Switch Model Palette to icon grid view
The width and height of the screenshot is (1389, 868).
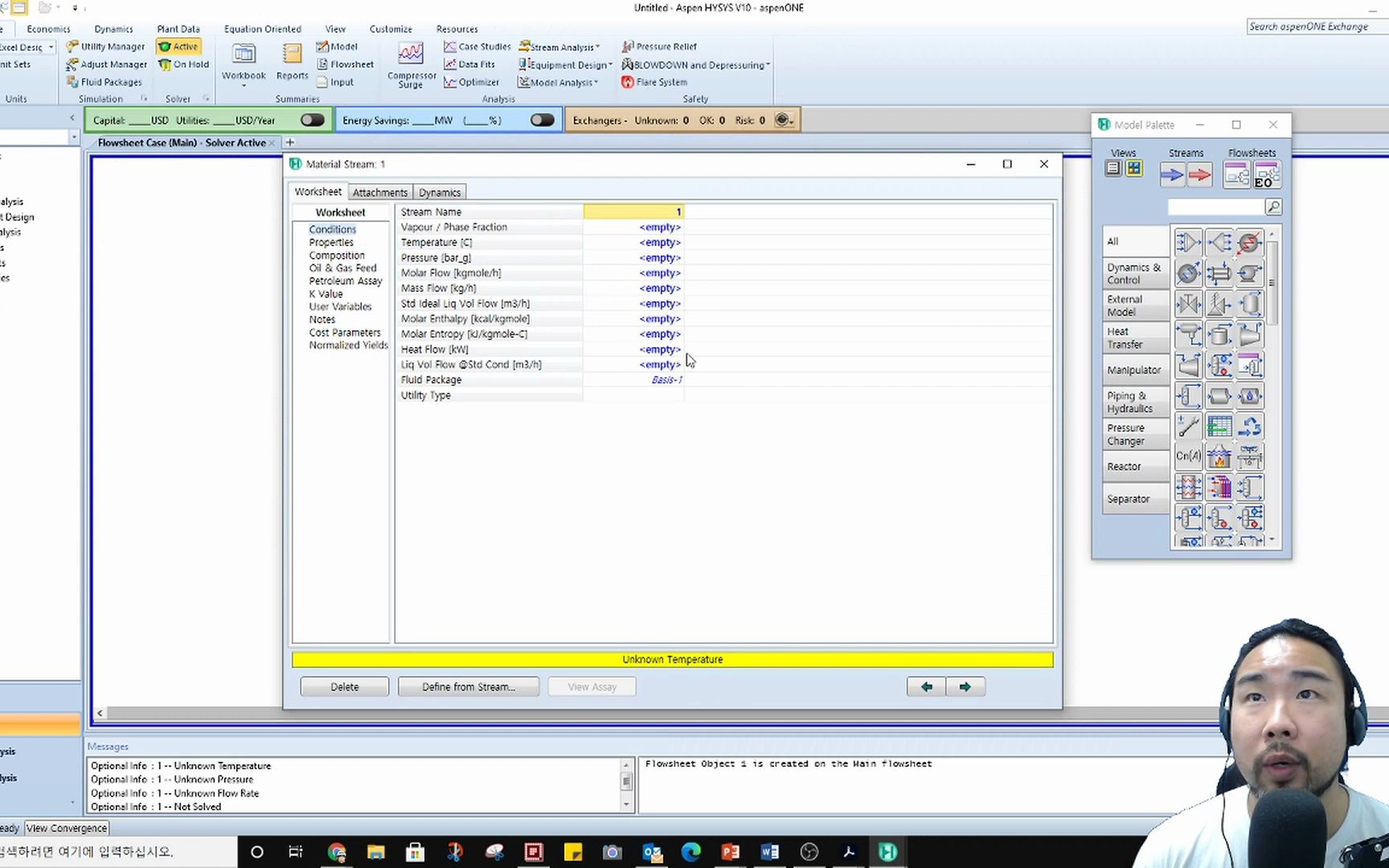point(1133,169)
